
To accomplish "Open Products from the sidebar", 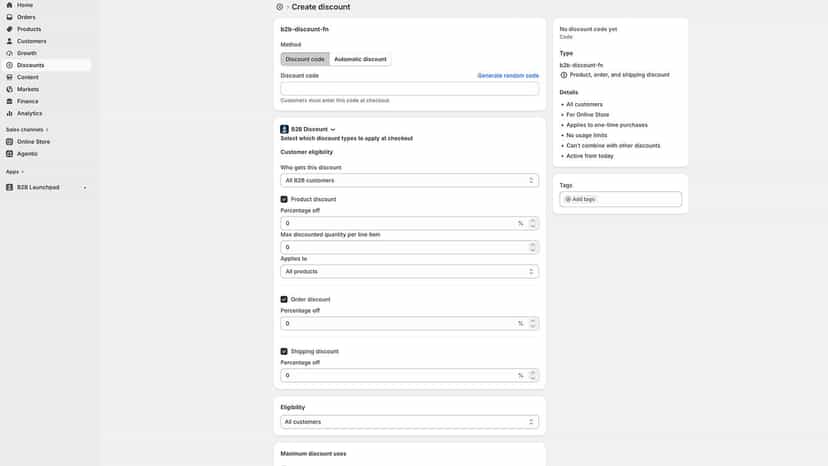I will pyautogui.click(x=29, y=29).
